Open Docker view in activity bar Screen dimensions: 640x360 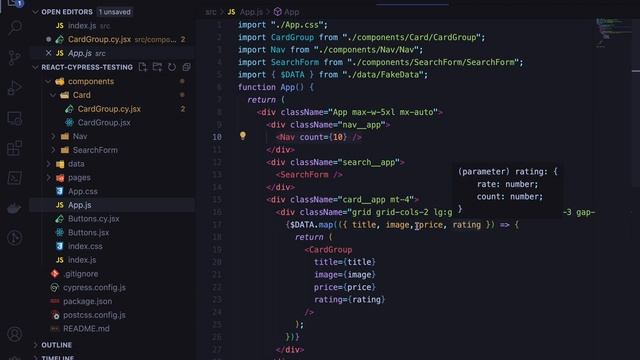[15, 208]
